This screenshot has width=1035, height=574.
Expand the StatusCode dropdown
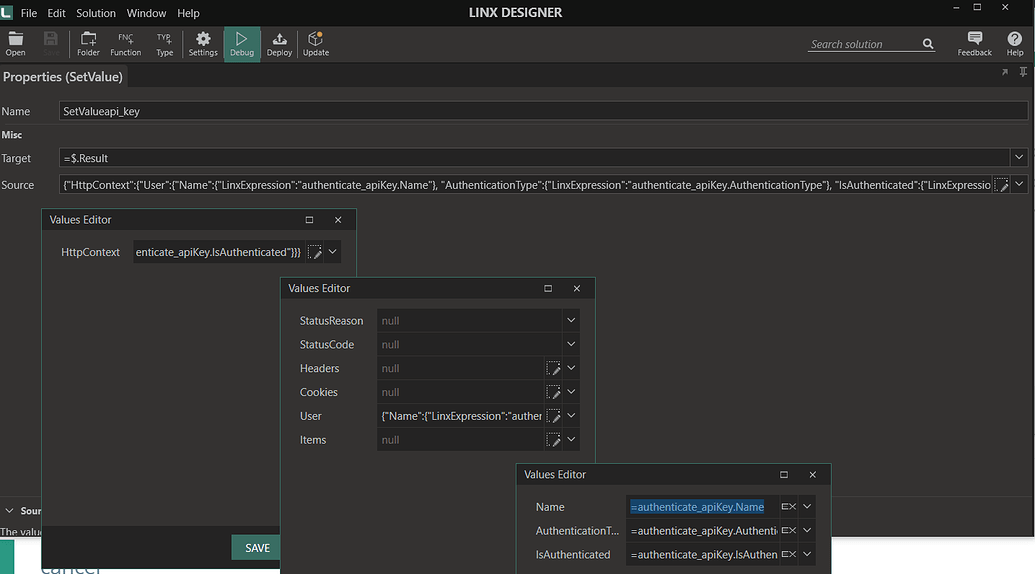(x=571, y=344)
